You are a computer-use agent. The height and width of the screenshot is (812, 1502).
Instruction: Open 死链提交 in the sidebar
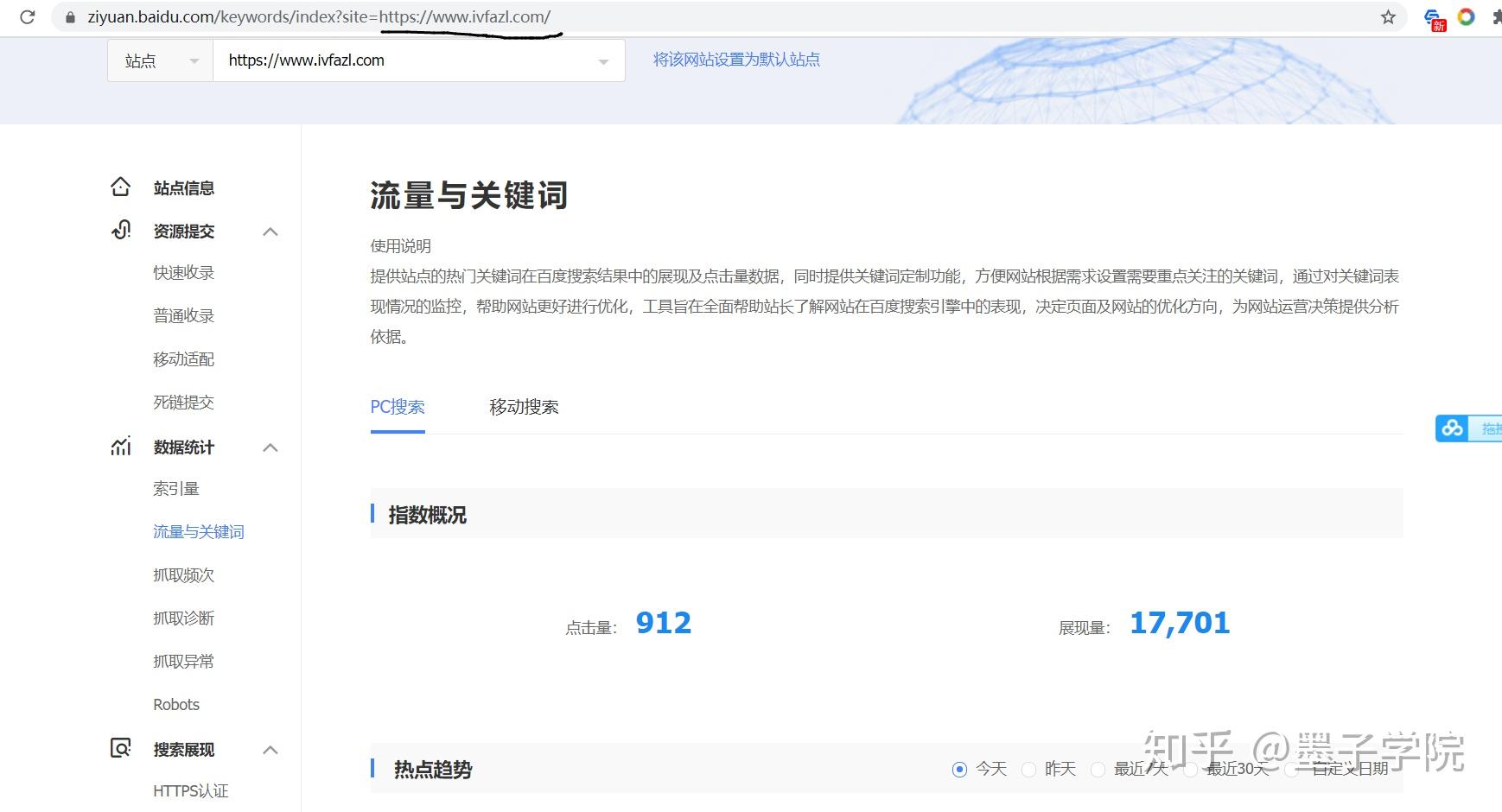(x=184, y=403)
